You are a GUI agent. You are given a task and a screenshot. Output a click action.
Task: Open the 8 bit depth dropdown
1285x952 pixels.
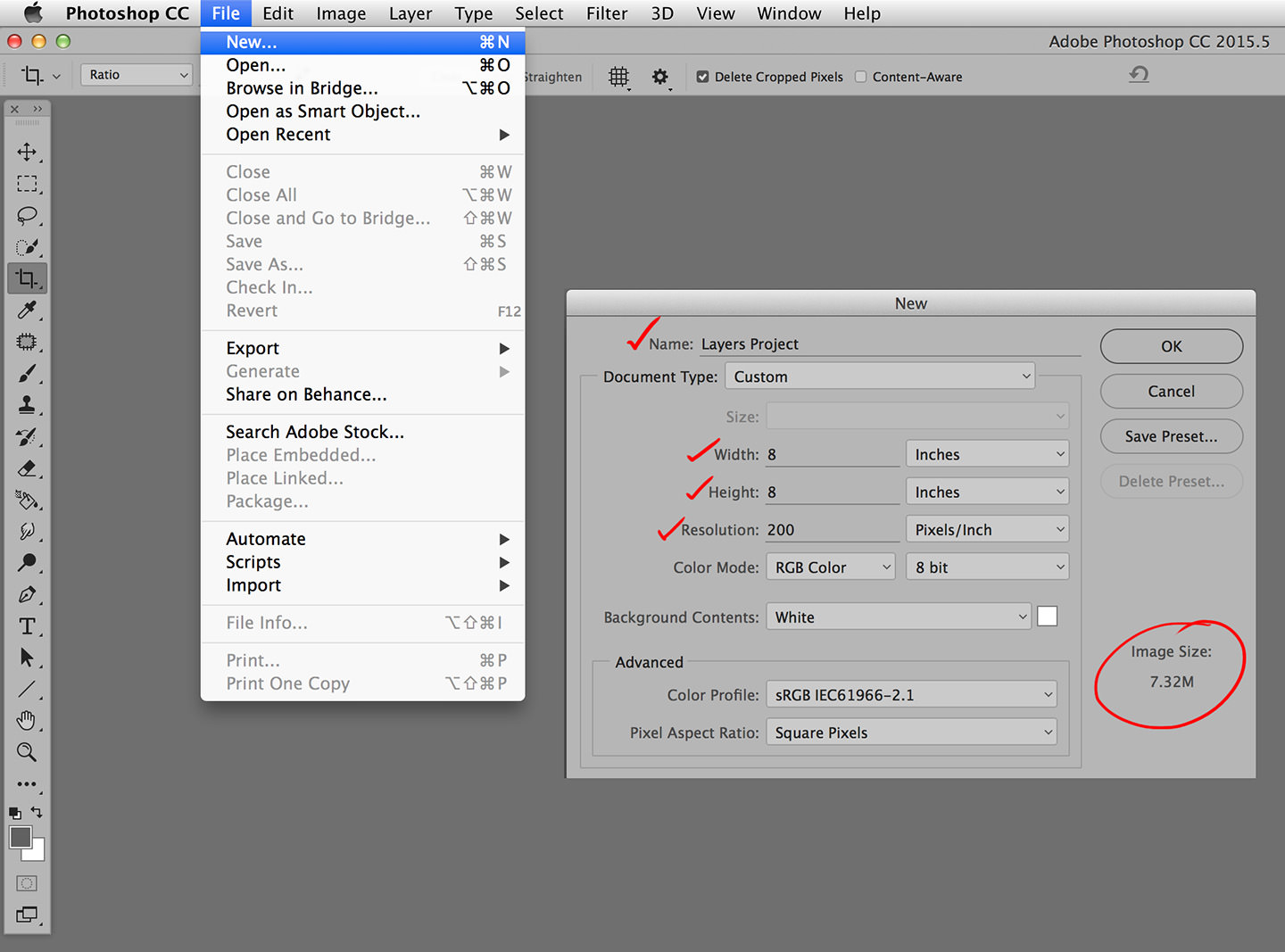tap(987, 567)
